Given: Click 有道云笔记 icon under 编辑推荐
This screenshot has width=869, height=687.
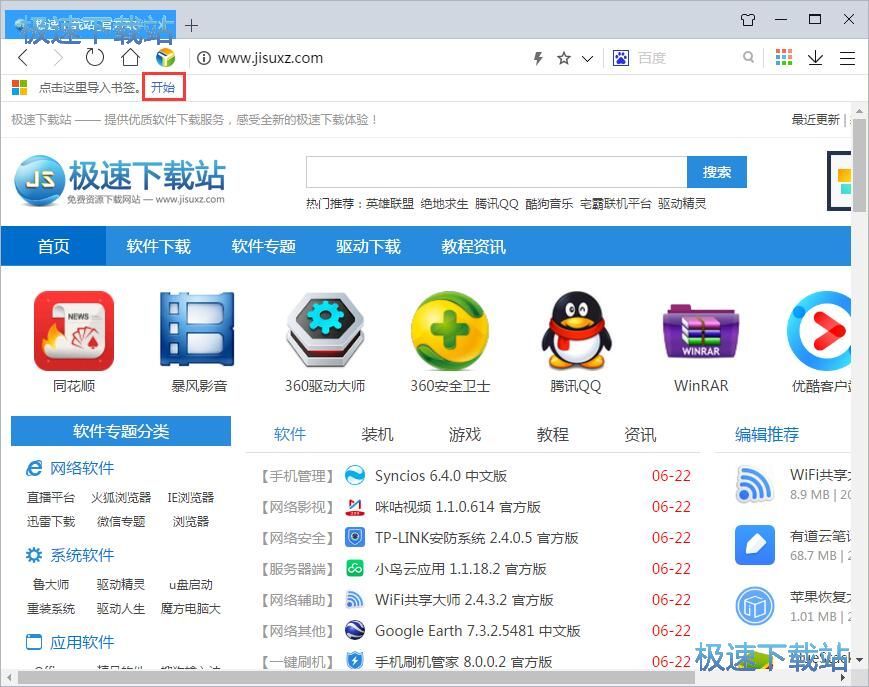Looking at the screenshot, I should pyautogui.click(x=755, y=545).
